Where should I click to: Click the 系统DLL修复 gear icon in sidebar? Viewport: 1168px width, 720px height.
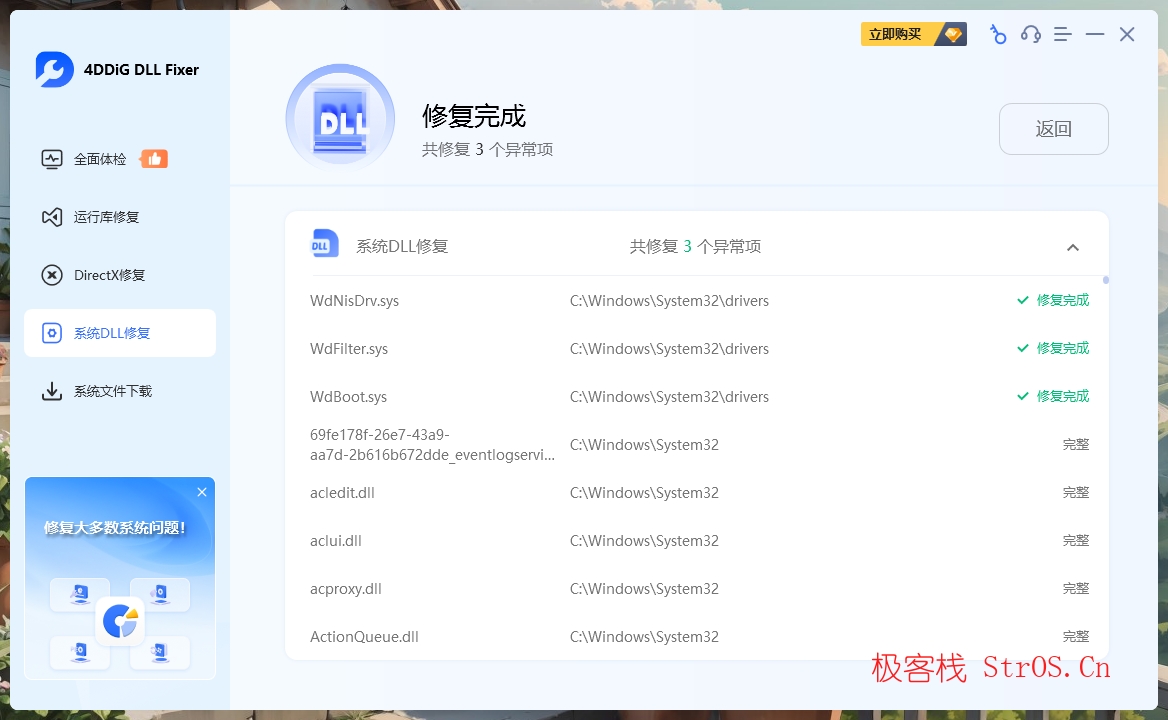point(51,333)
